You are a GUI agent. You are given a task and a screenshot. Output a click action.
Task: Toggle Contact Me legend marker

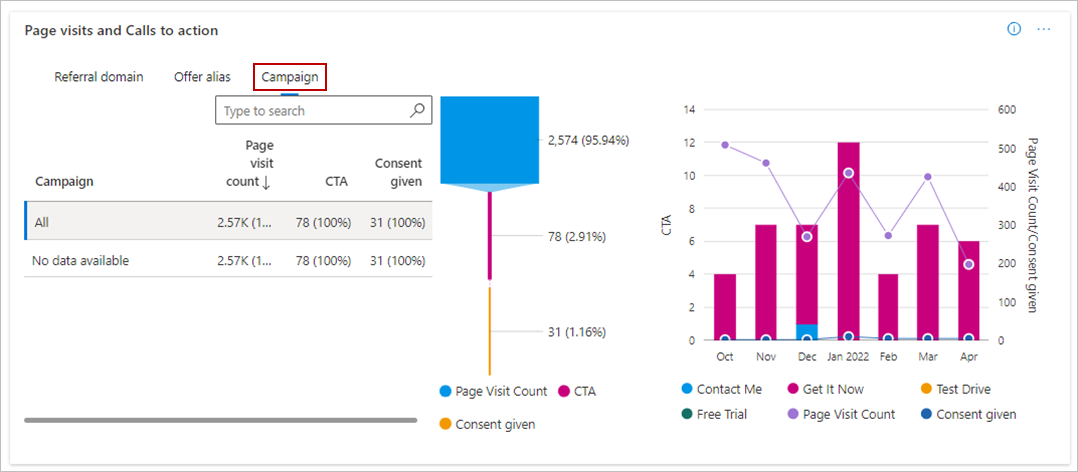pyautogui.click(x=687, y=389)
